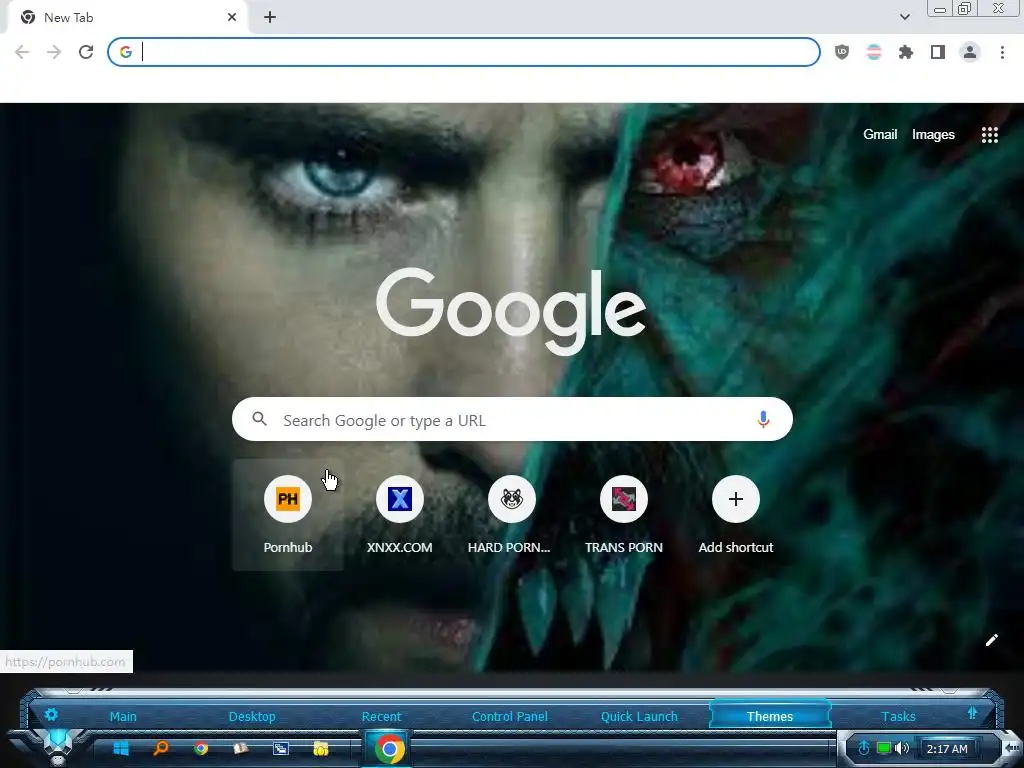Open the panda-icon HARD PORN shortcut

[x=512, y=515]
